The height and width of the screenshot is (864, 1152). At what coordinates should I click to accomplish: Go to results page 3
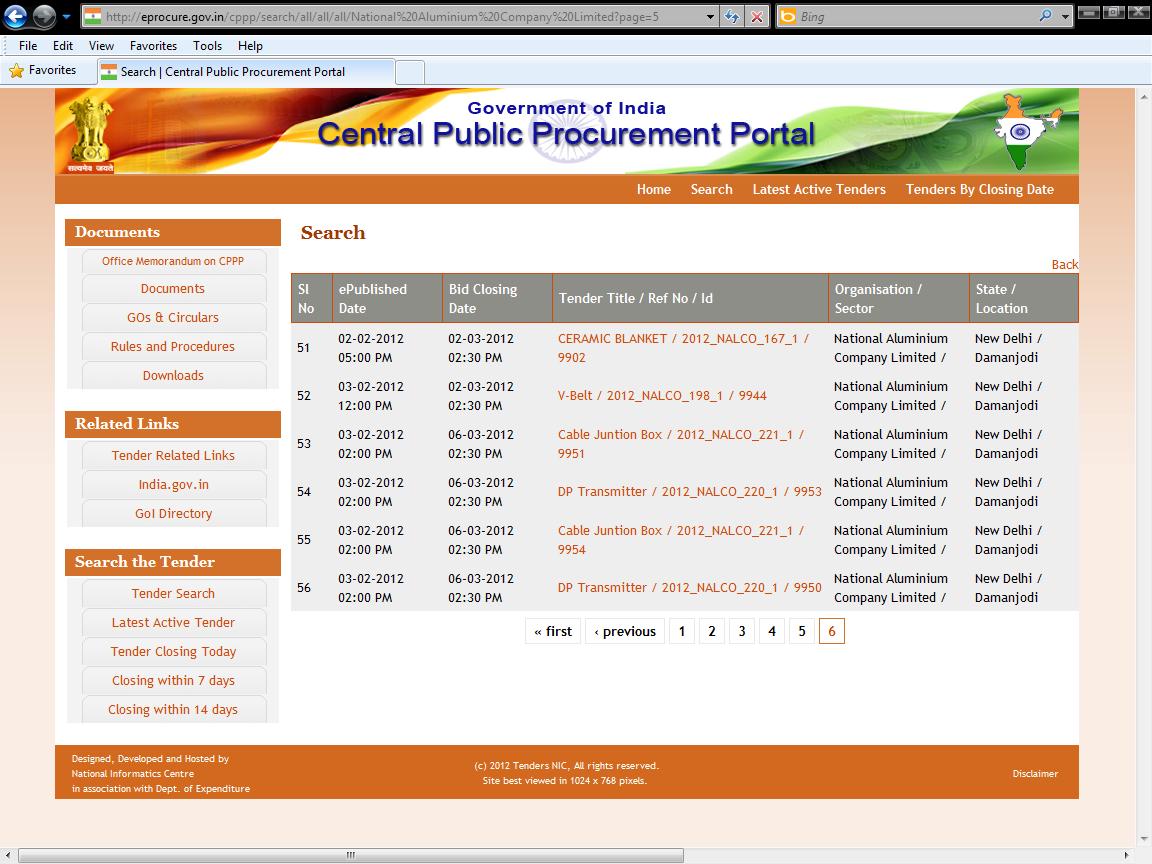click(742, 631)
